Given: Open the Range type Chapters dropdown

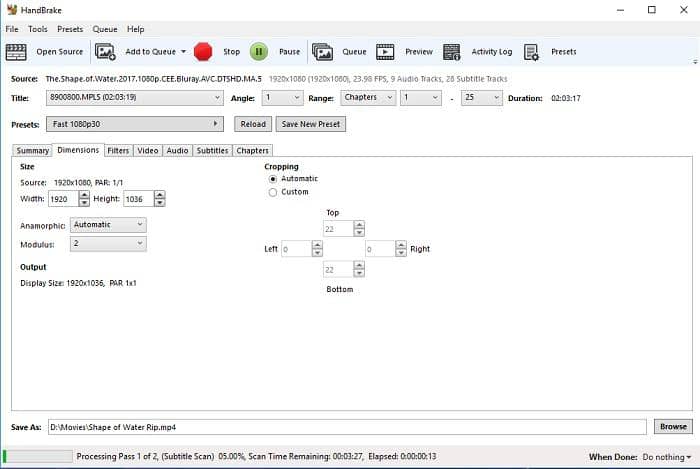Looking at the screenshot, I should coord(368,98).
